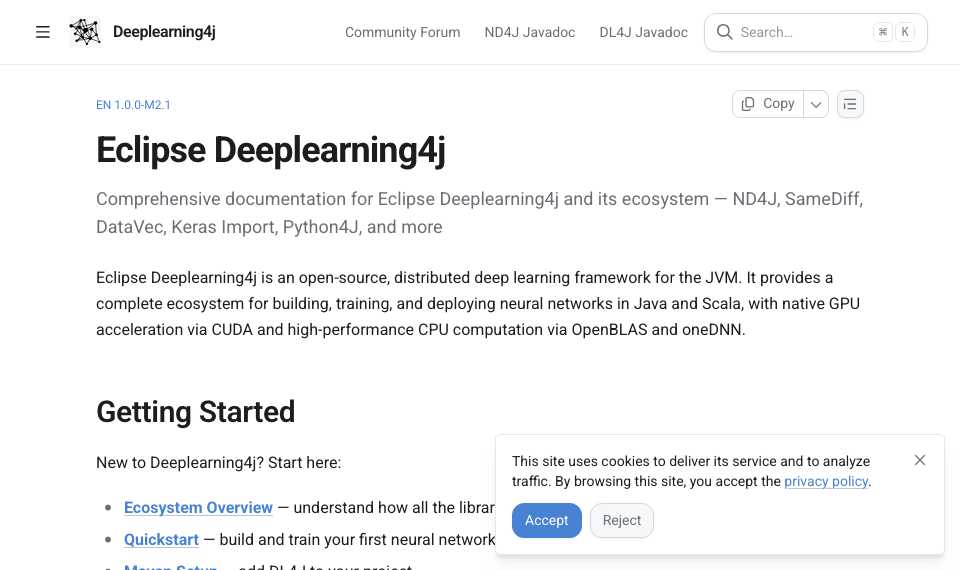Click the EN 1.0.0-M2.1 breadcrumb link

point(133,105)
